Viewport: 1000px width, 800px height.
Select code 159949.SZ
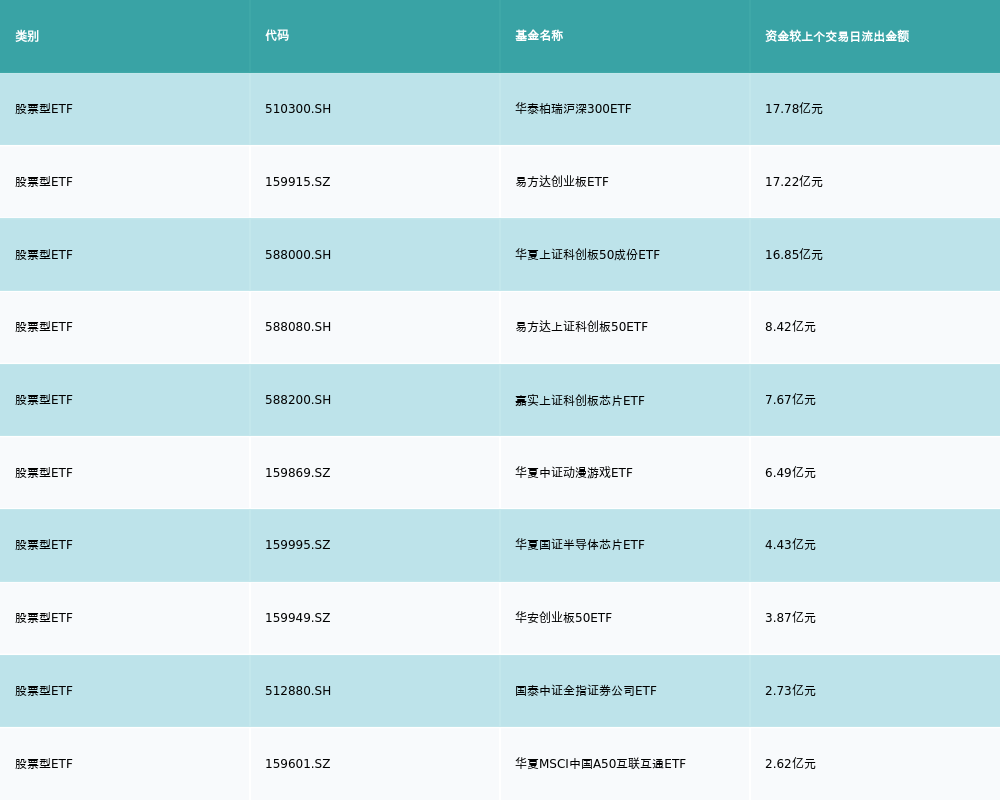(298, 618)
